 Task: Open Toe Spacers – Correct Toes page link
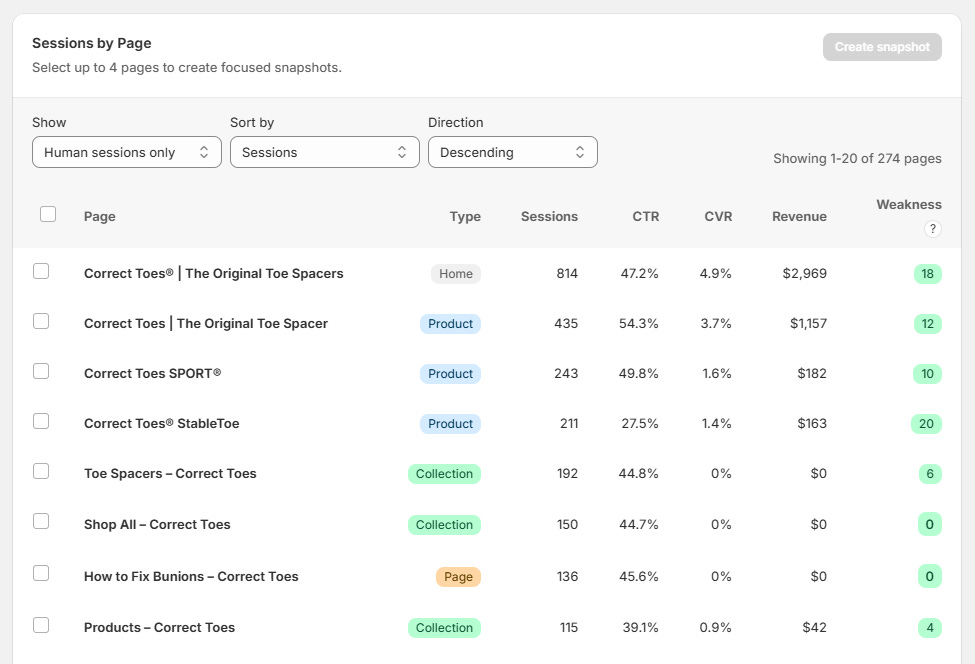pyautogui.click(x=170, y=474)
